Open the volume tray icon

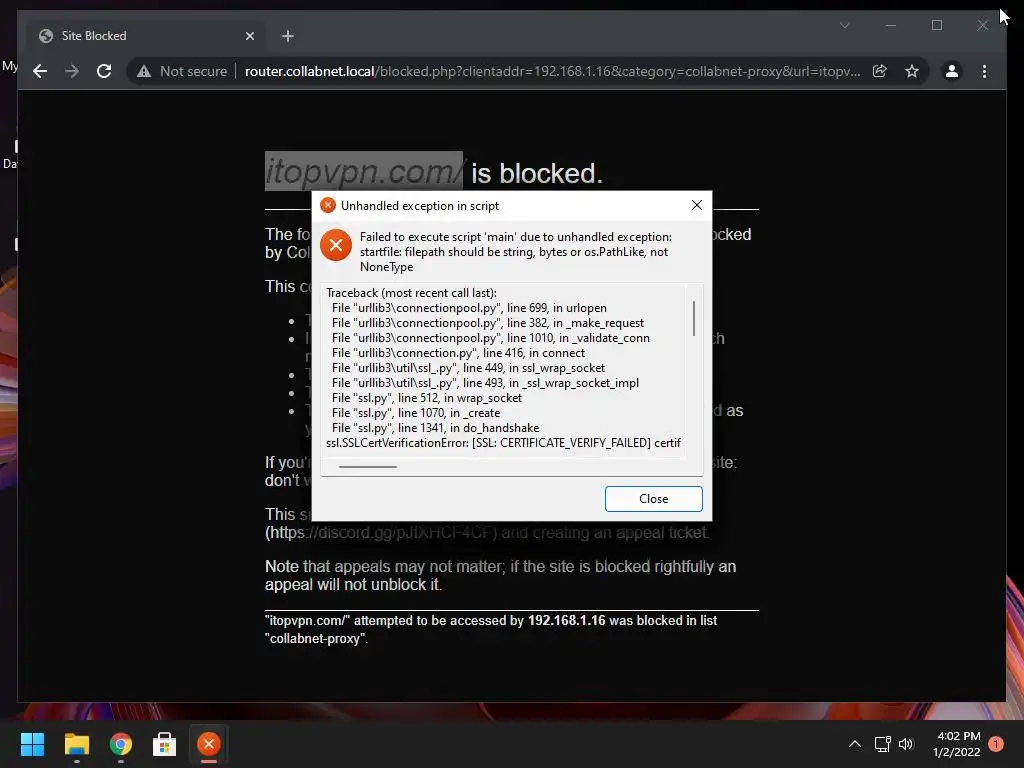[906, 744]
